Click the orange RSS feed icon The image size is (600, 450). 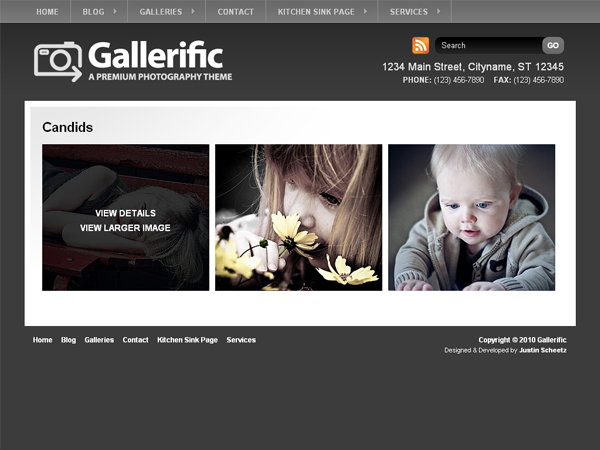(x=420, y=45)
